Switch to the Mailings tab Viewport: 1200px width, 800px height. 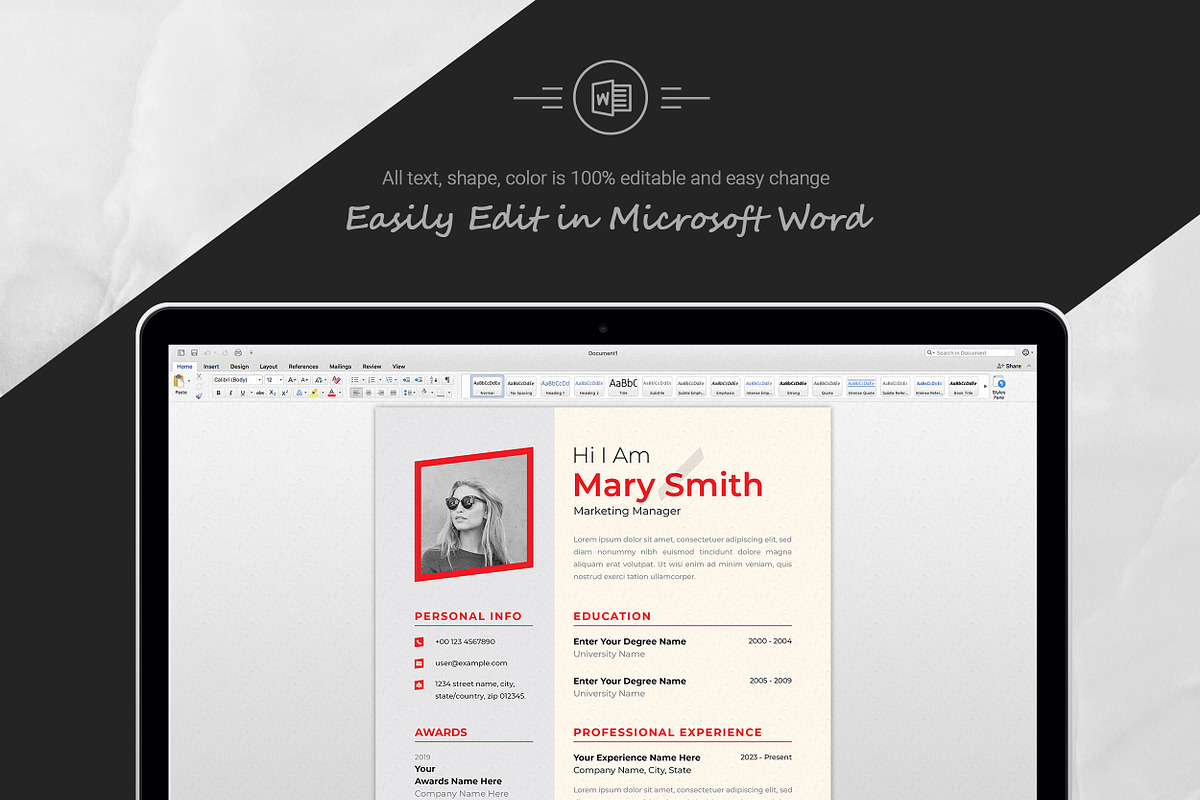click(340, 366)
